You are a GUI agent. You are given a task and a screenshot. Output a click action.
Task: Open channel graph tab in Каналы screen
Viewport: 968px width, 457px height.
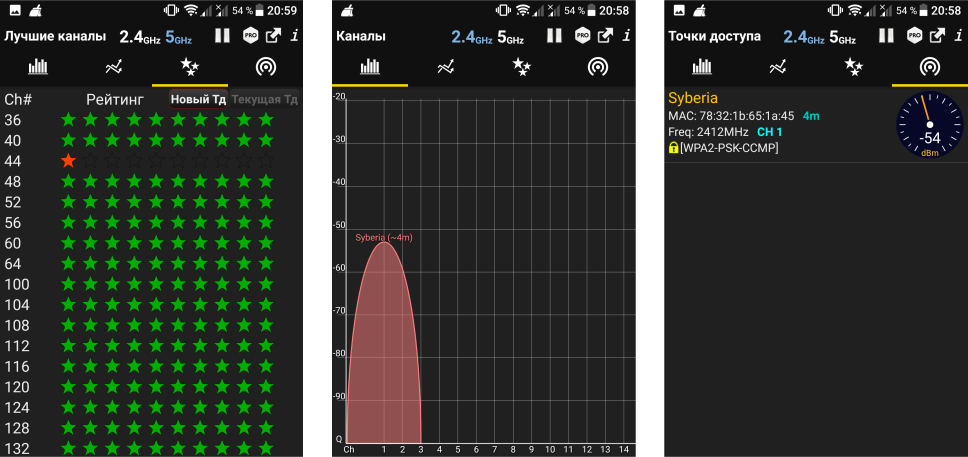click(x=370, y=67)
